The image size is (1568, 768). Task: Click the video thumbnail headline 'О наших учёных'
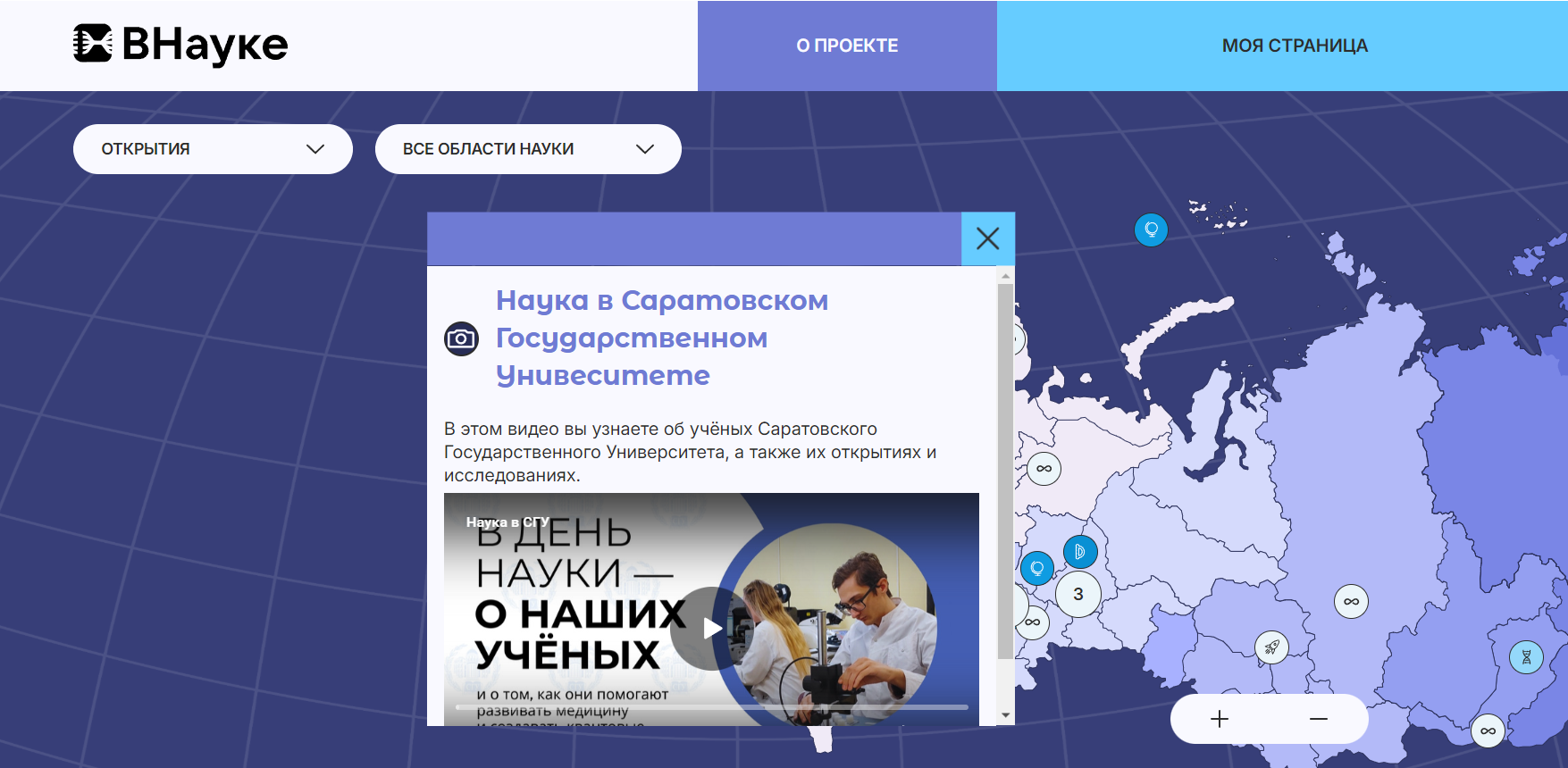click(x=581, y=634)
